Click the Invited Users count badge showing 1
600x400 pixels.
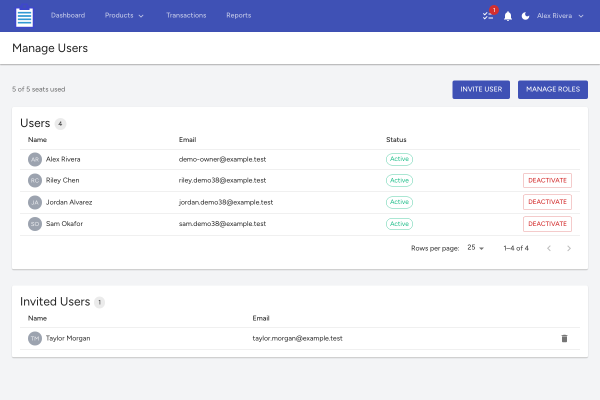(x=99, y=302)
